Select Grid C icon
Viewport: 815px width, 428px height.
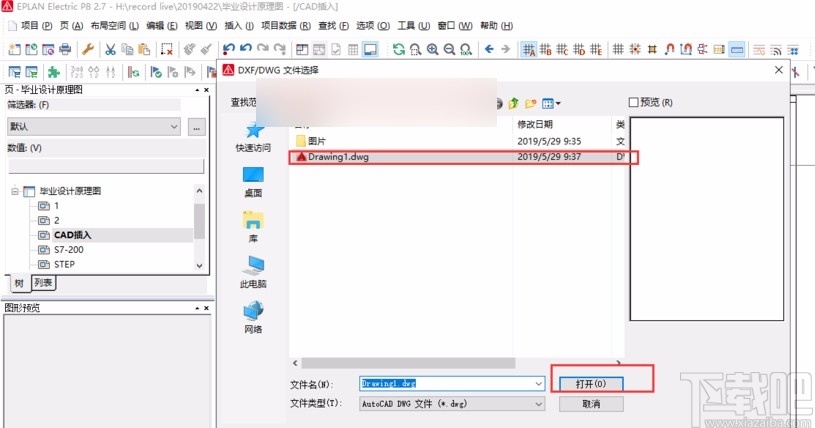pos(562,49)
